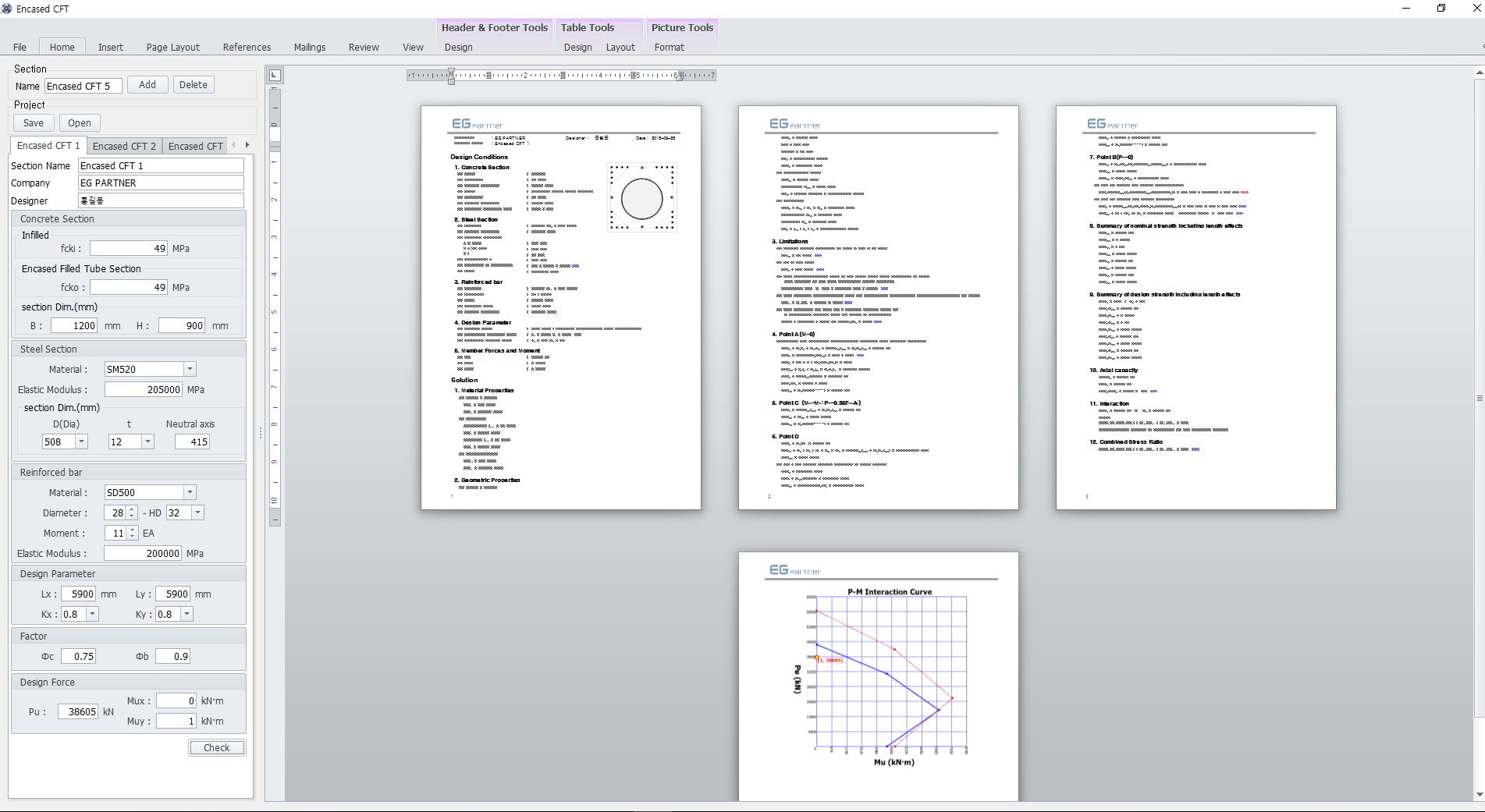
Task: Open the Picture Tools Format tab
Action: click(670, 47)
